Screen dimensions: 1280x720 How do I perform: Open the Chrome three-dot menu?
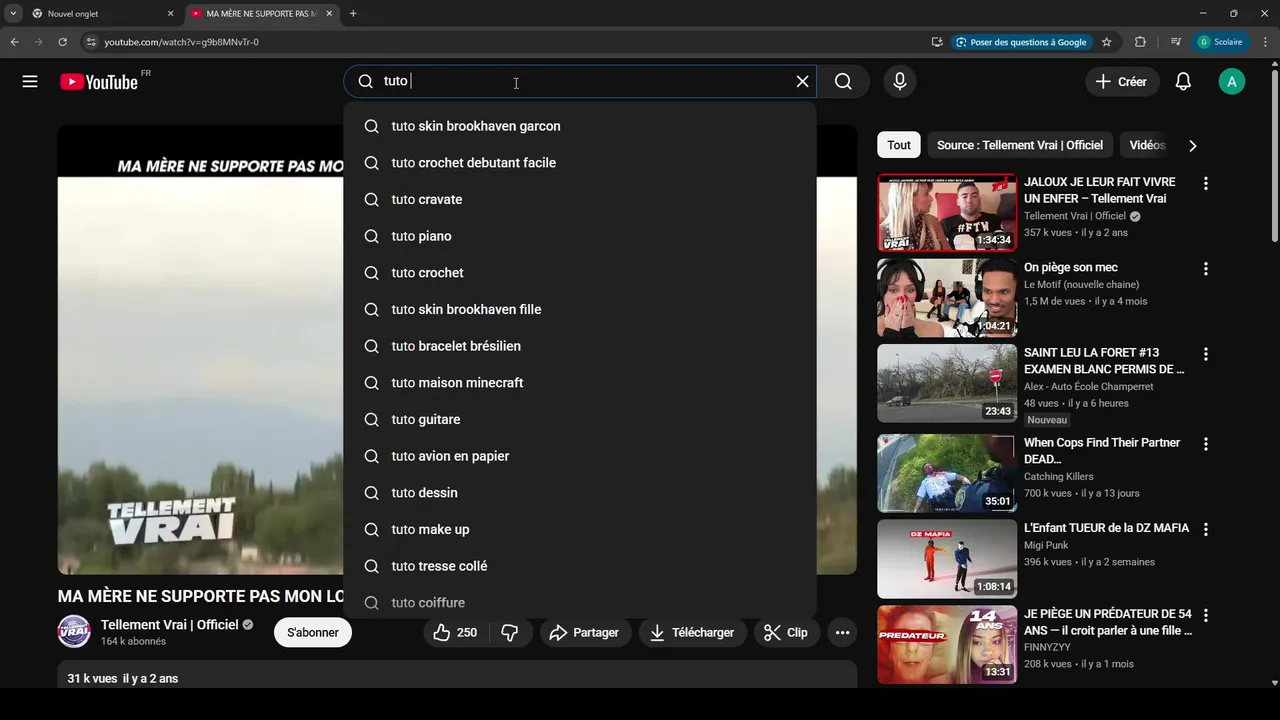coord(1265,42)
